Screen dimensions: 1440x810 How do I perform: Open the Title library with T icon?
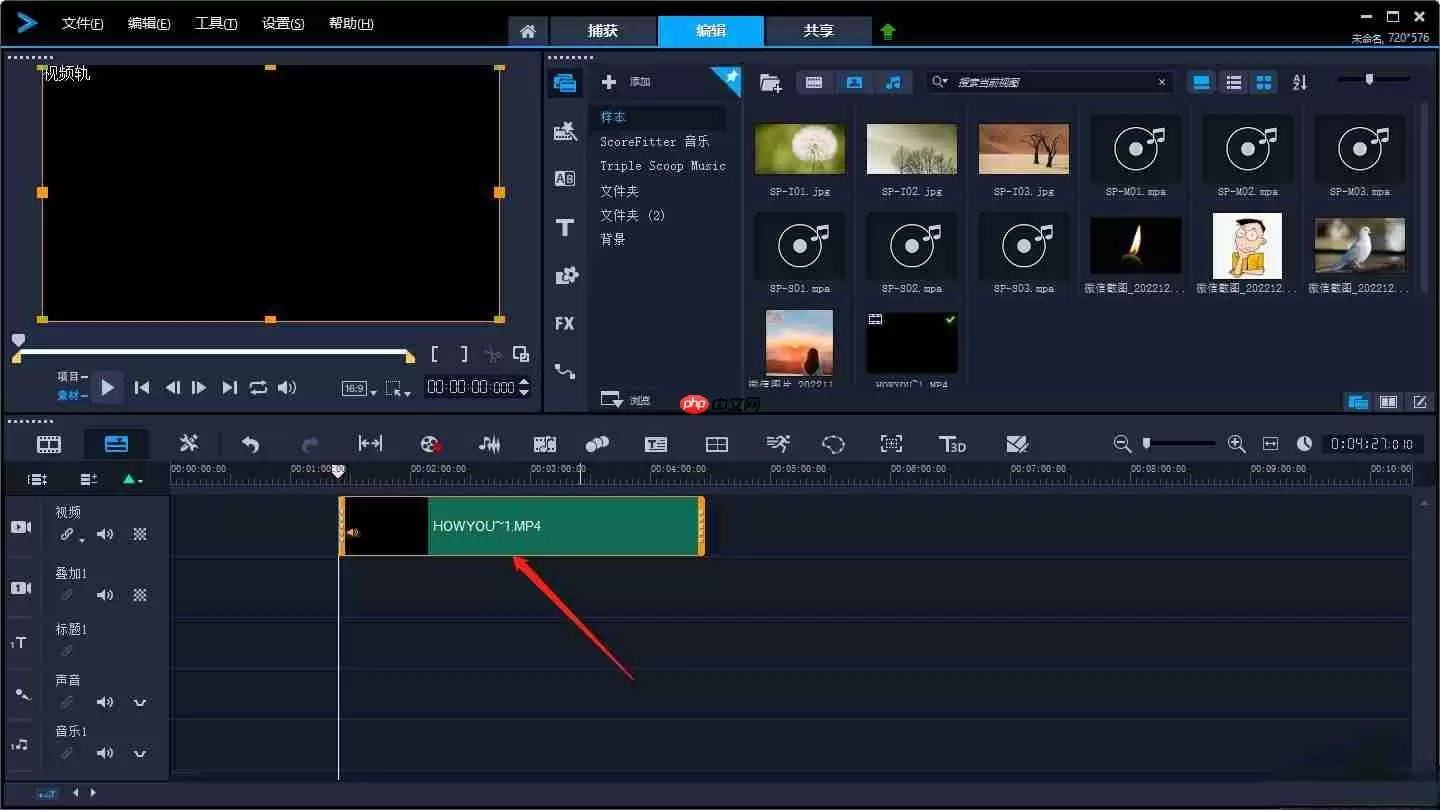click(565, 228)
